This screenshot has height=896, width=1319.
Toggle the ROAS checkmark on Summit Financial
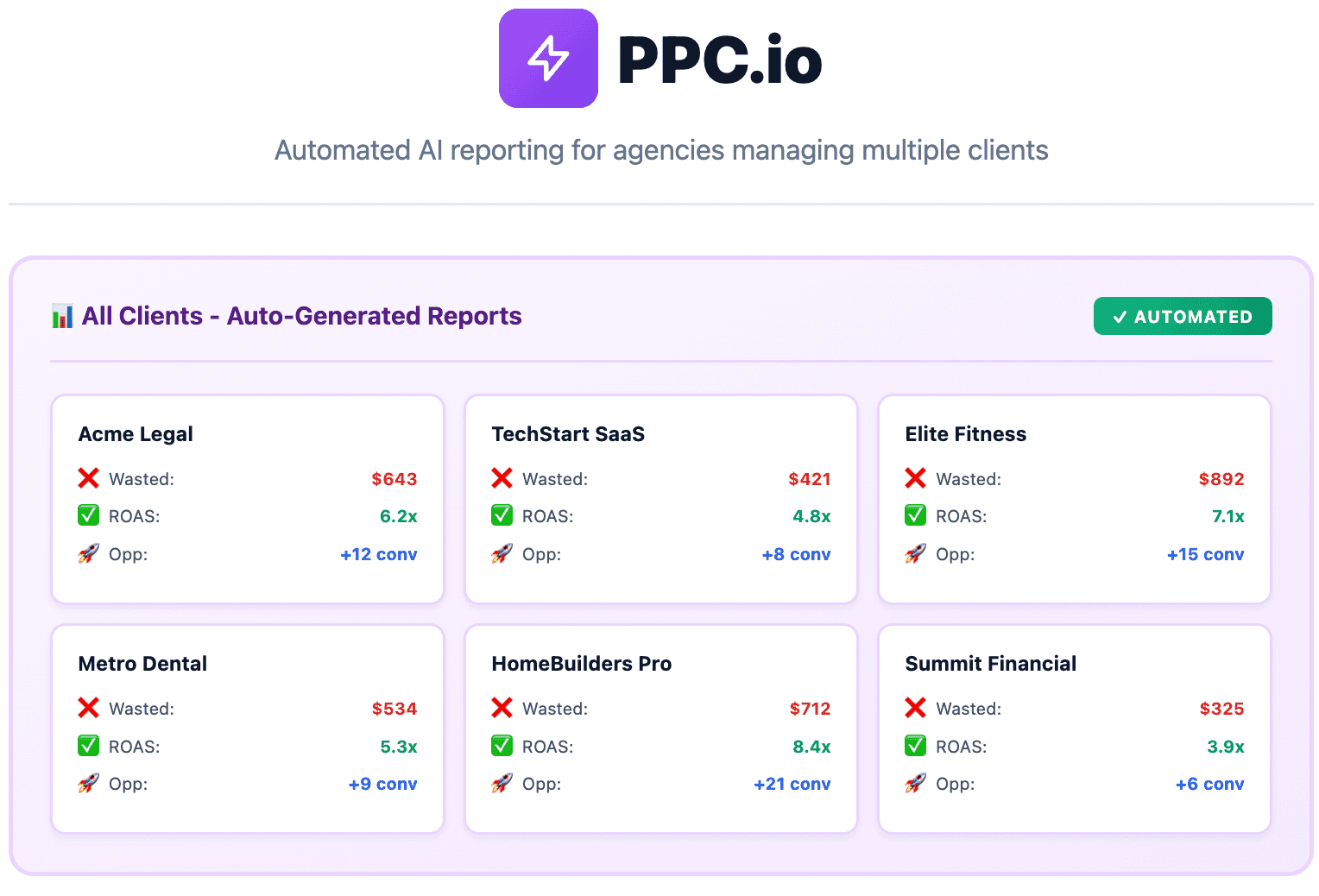[915, 745]
